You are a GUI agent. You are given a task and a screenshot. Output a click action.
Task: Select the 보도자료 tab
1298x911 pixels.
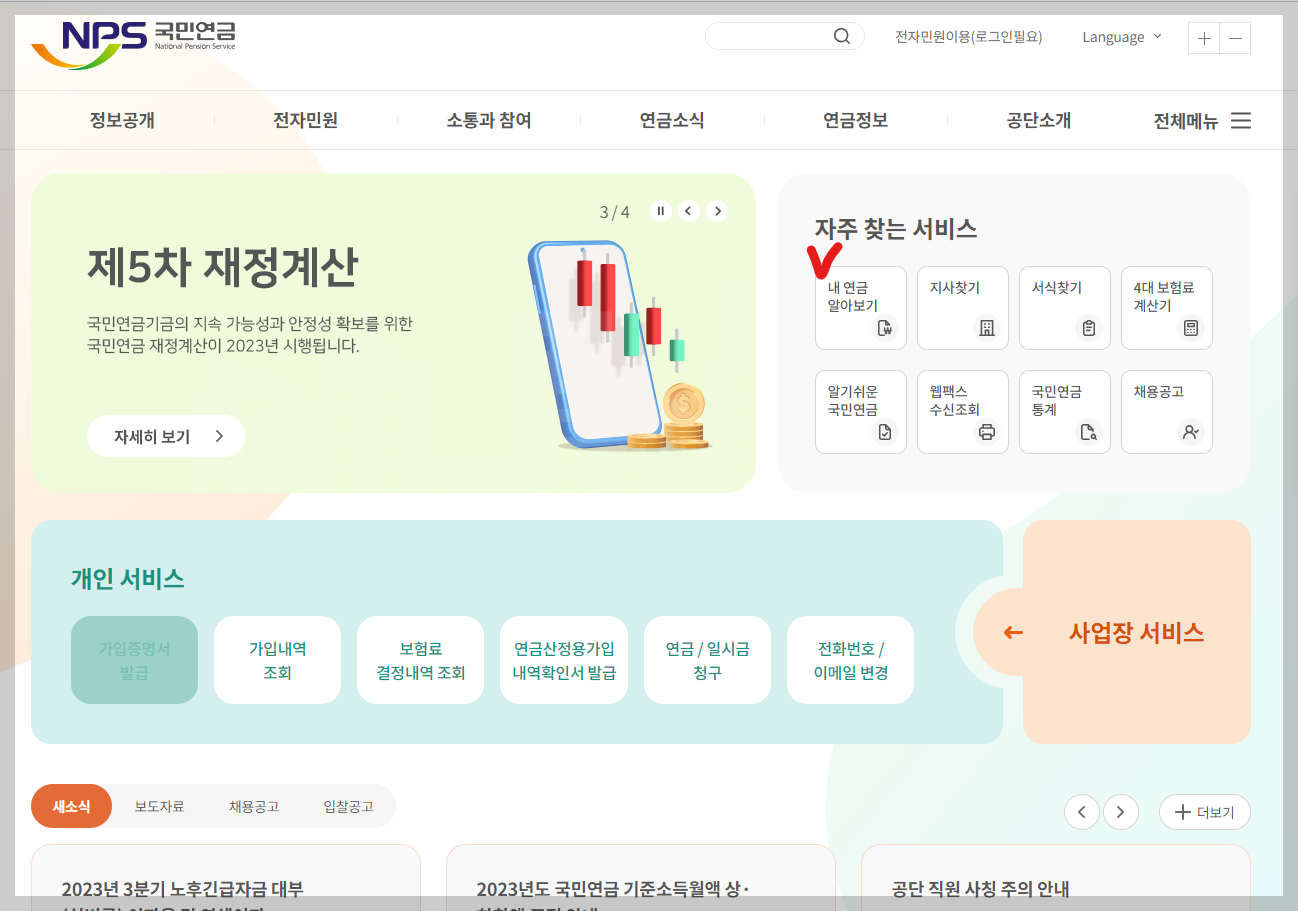coord(159,807)
